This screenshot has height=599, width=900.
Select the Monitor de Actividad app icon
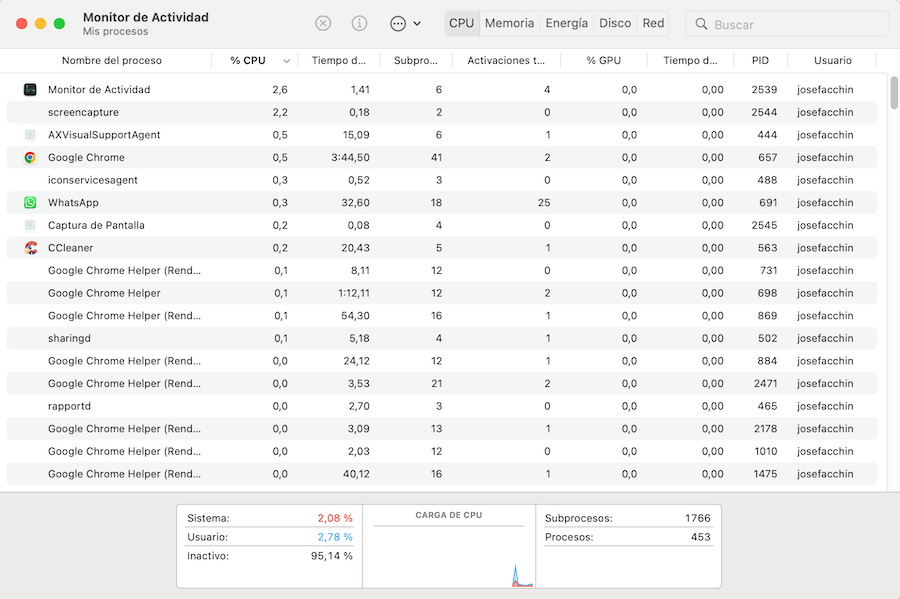(30, 90)
